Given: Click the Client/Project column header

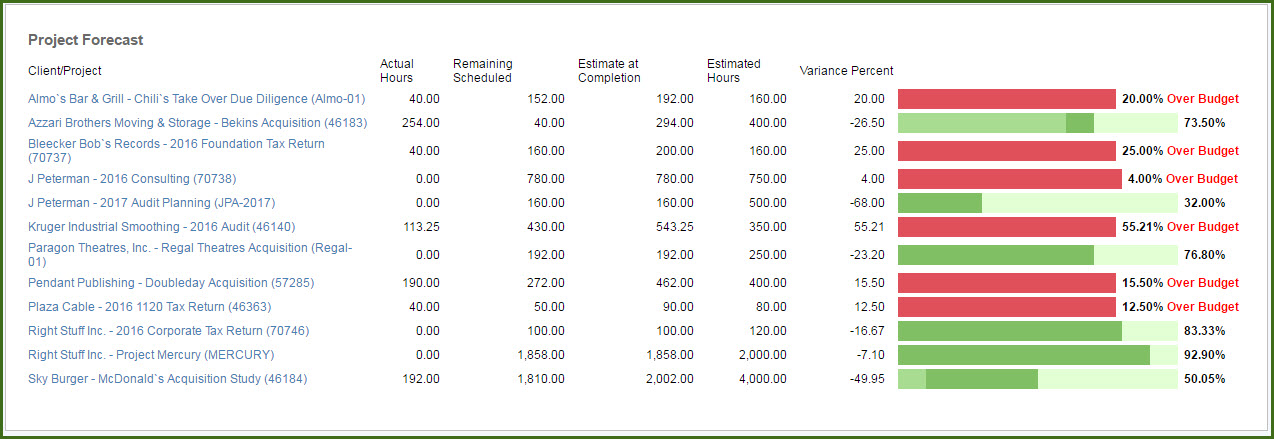Looking at the screenshot, I should (x=65, y=71).
